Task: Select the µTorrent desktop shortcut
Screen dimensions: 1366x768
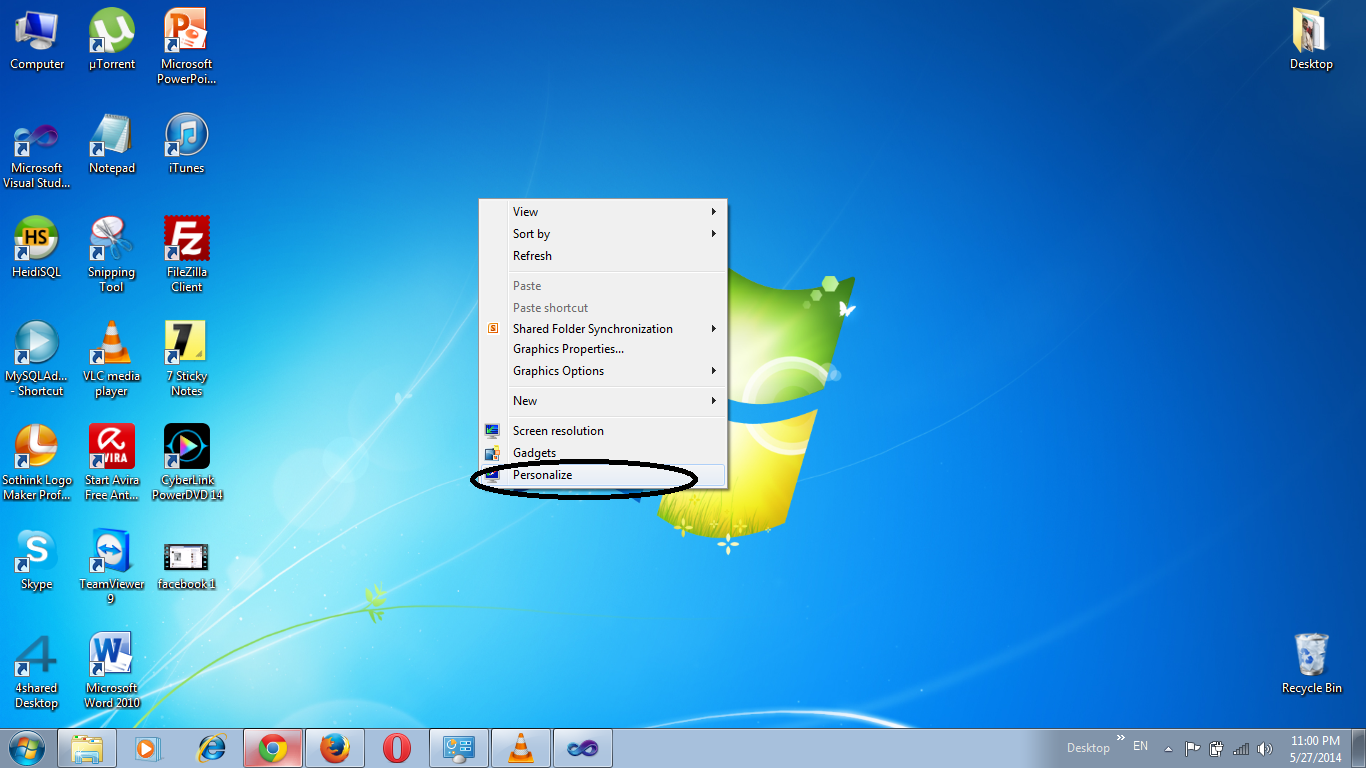Action: [x=112, y=40]
